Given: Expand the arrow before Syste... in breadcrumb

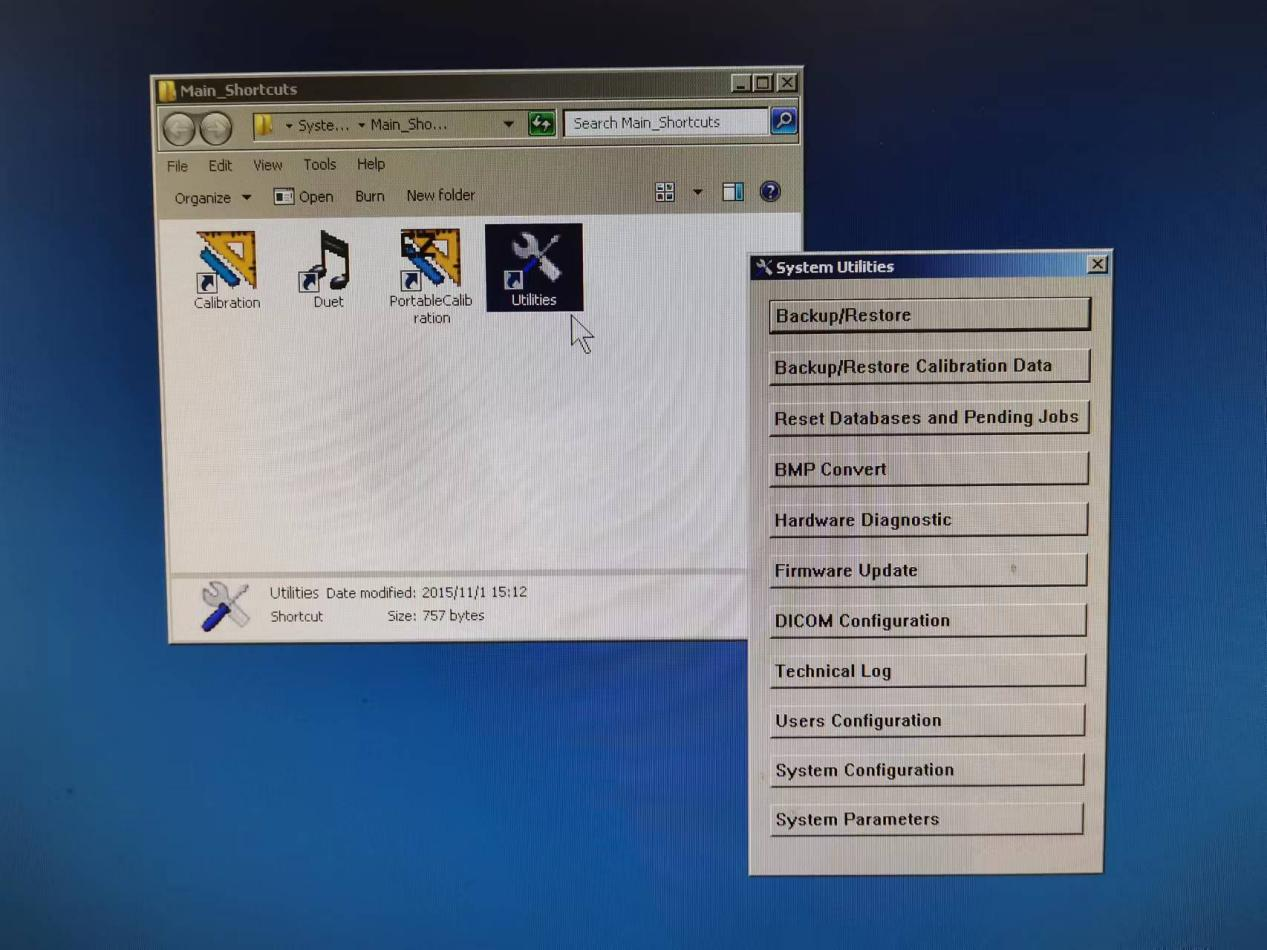Looking at the screenshot, I should pyautogui.click(x=289, y=126).
